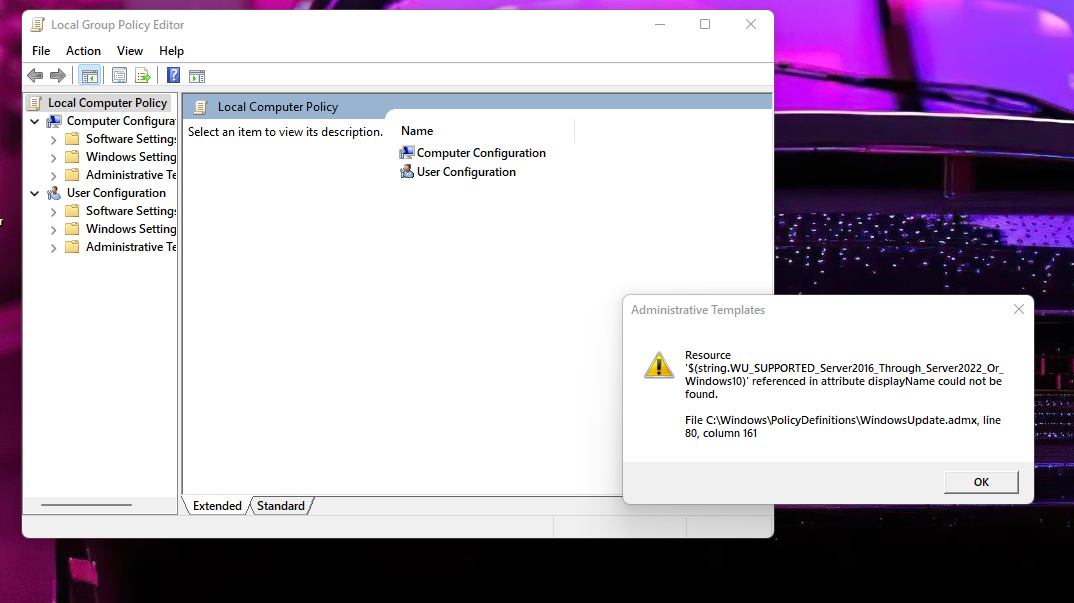Select Computer Configuration icon in the Name list

[x=407, y=153]
